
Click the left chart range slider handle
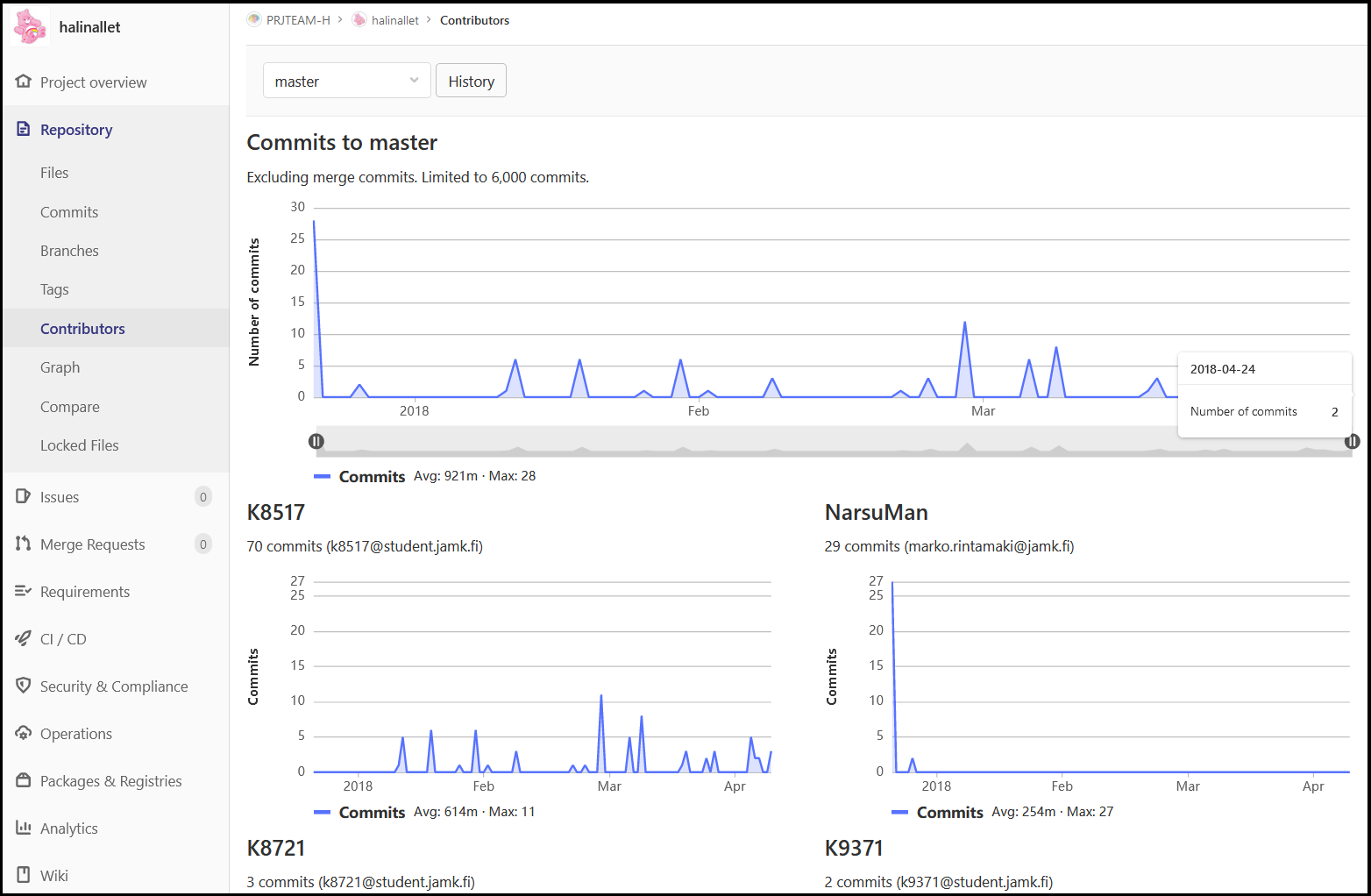pyautogui.click(x=316, y=442)
